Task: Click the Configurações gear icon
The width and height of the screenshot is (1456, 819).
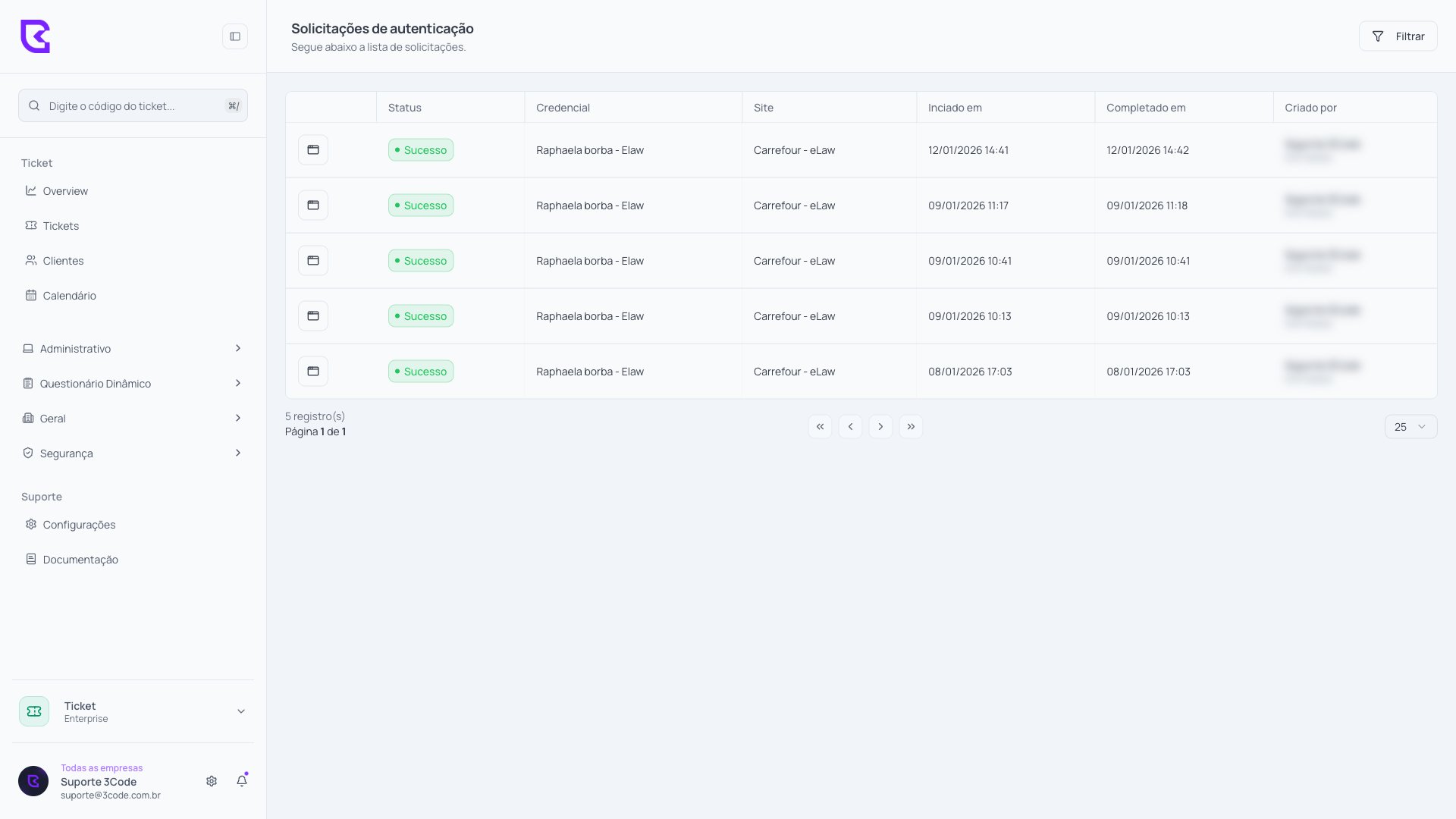Action: [x=31, y=525]
